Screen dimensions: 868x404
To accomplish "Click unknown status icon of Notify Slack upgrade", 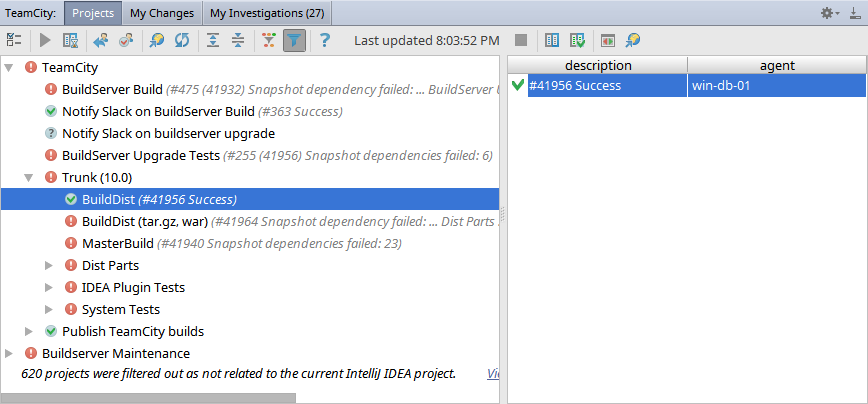I will point(51,133).
